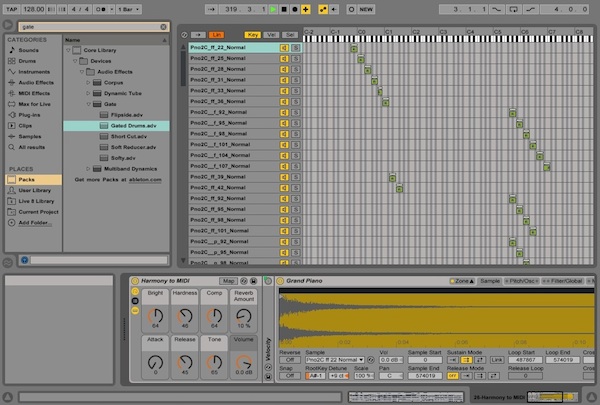
Task: Switch to the Vel zone editor tab
Action: (271, 35)
